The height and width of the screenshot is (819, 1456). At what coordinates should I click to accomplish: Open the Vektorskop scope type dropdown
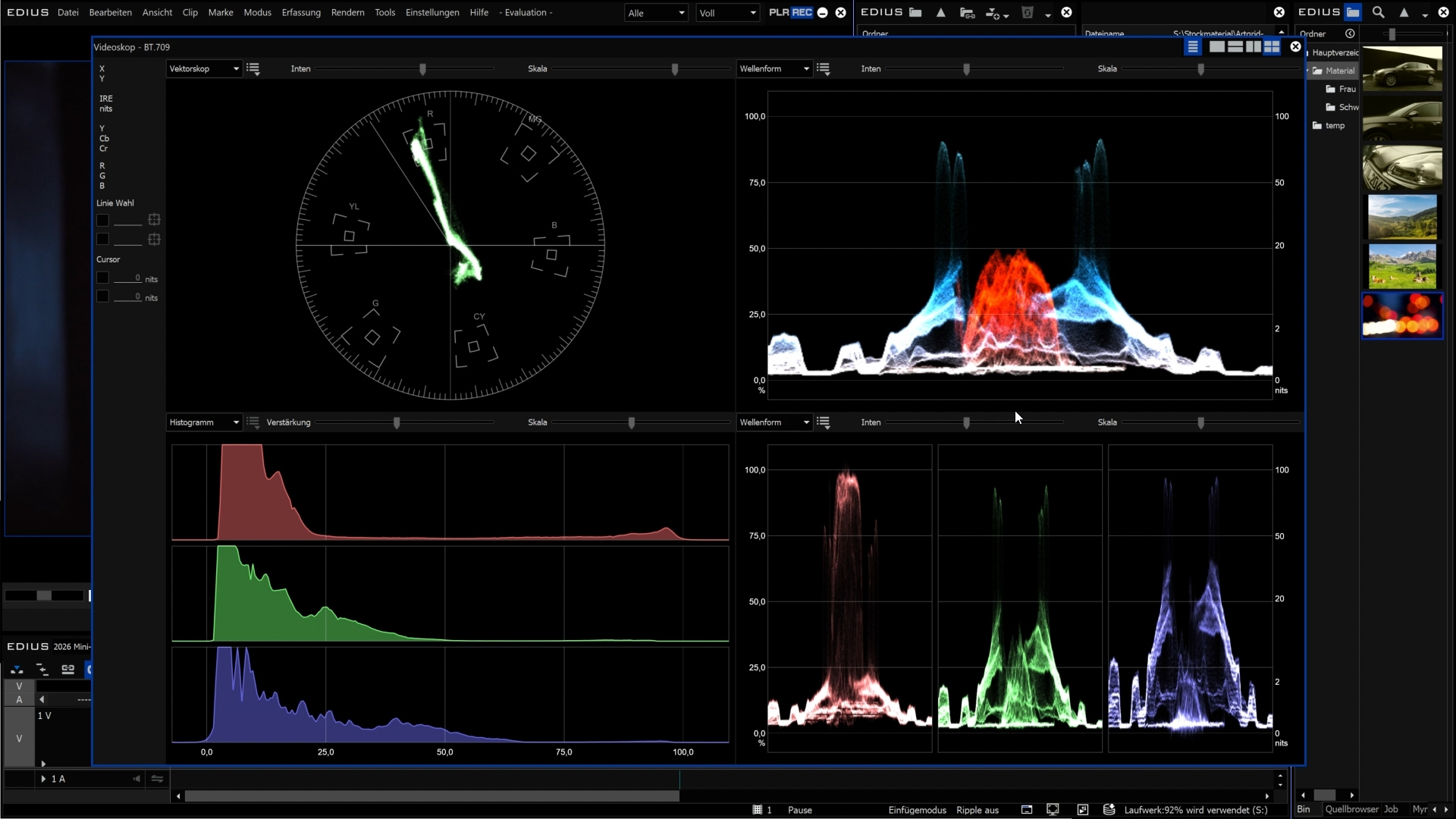pyautogui.click(x=203, y=69)
